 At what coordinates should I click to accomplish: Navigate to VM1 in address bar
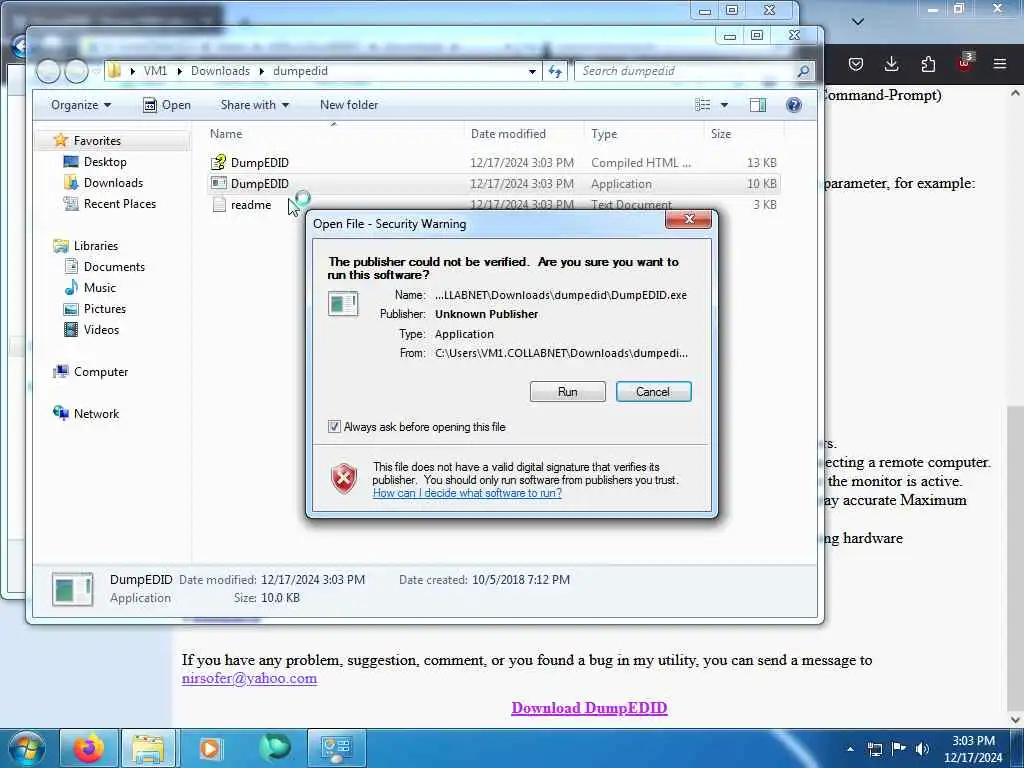tap(155, 71)
